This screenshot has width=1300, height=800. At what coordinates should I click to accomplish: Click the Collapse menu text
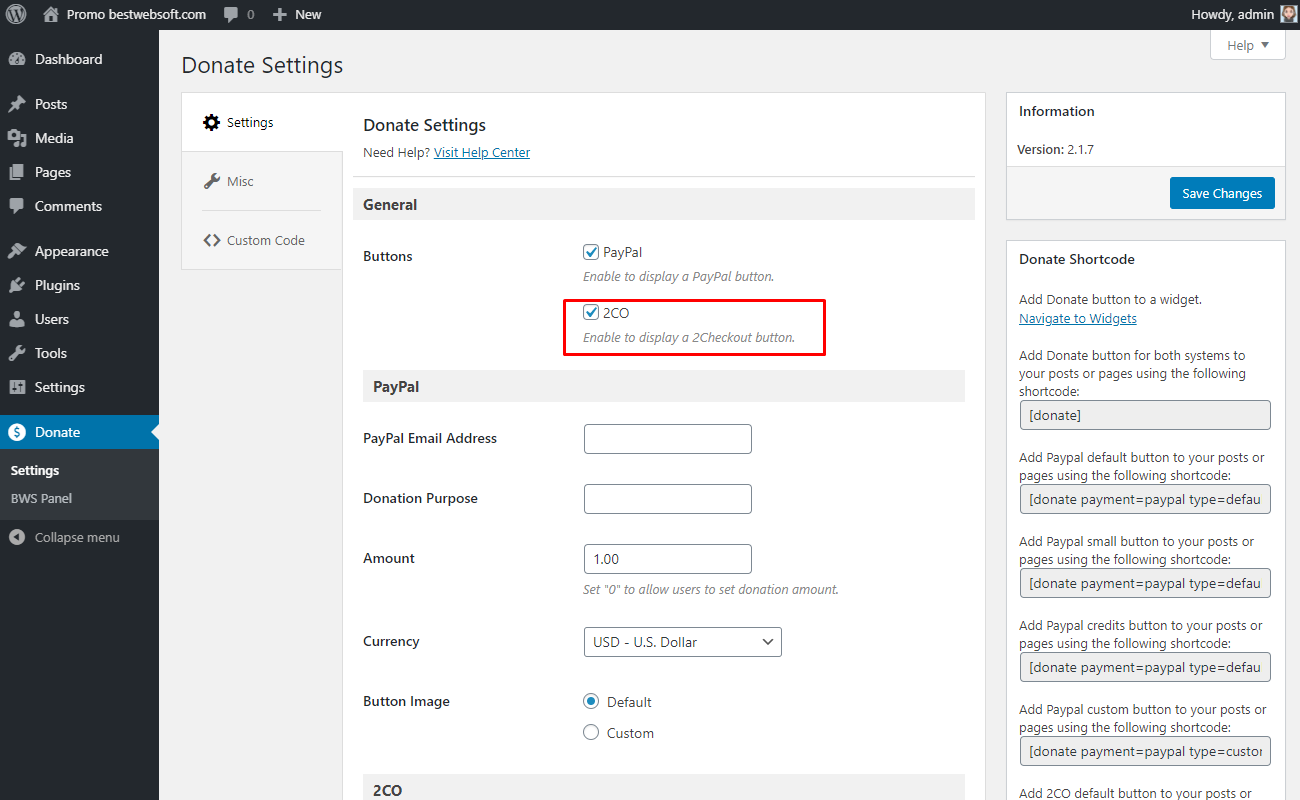[x=77, y=537]
